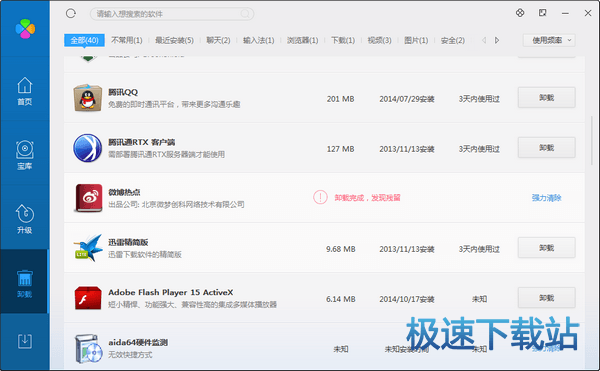Click the 卸载完成，发现残留 status message
600x371 pixels.
(367, 198)
